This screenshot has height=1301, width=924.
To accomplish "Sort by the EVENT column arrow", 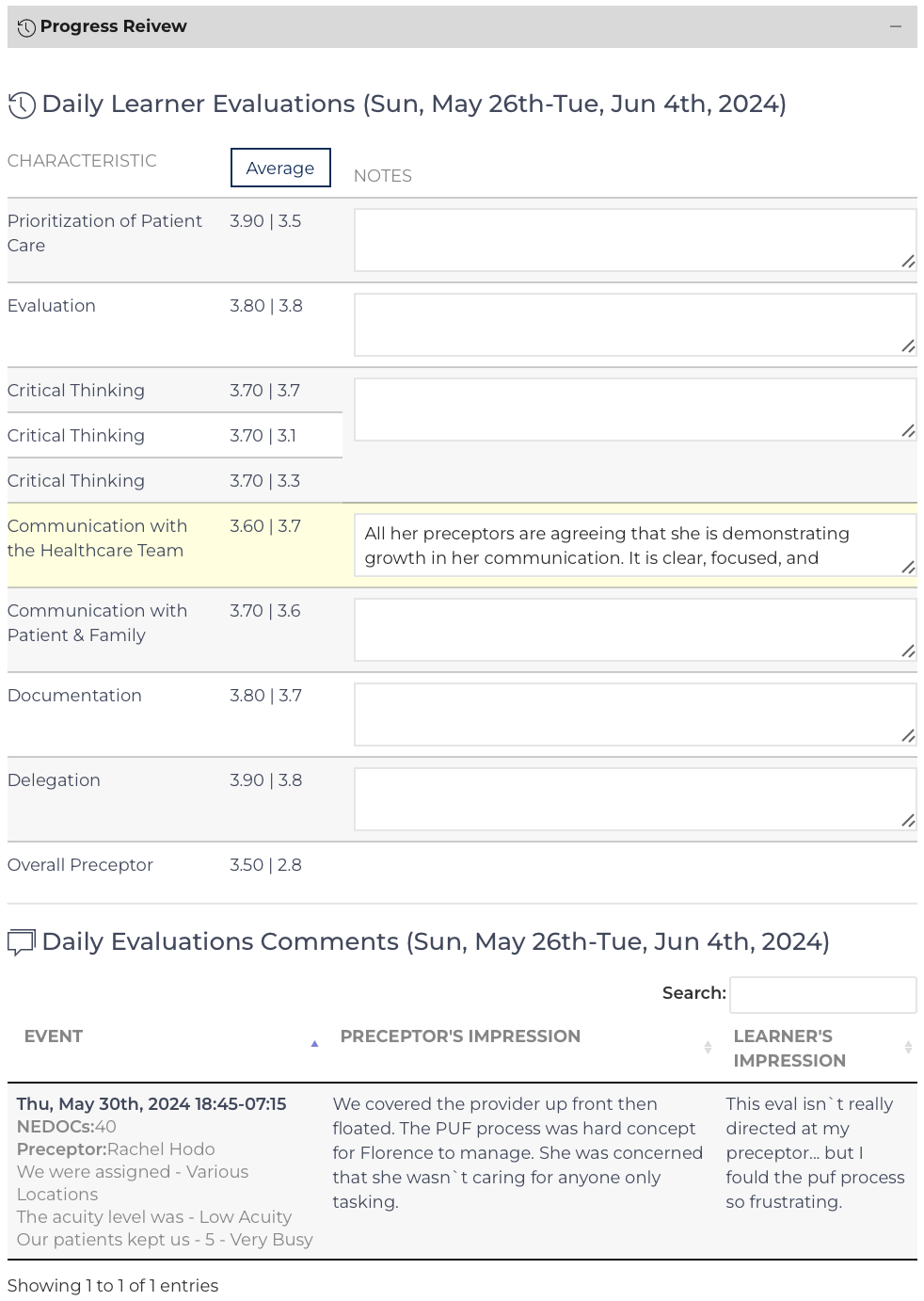I will tap(314, 1043).
